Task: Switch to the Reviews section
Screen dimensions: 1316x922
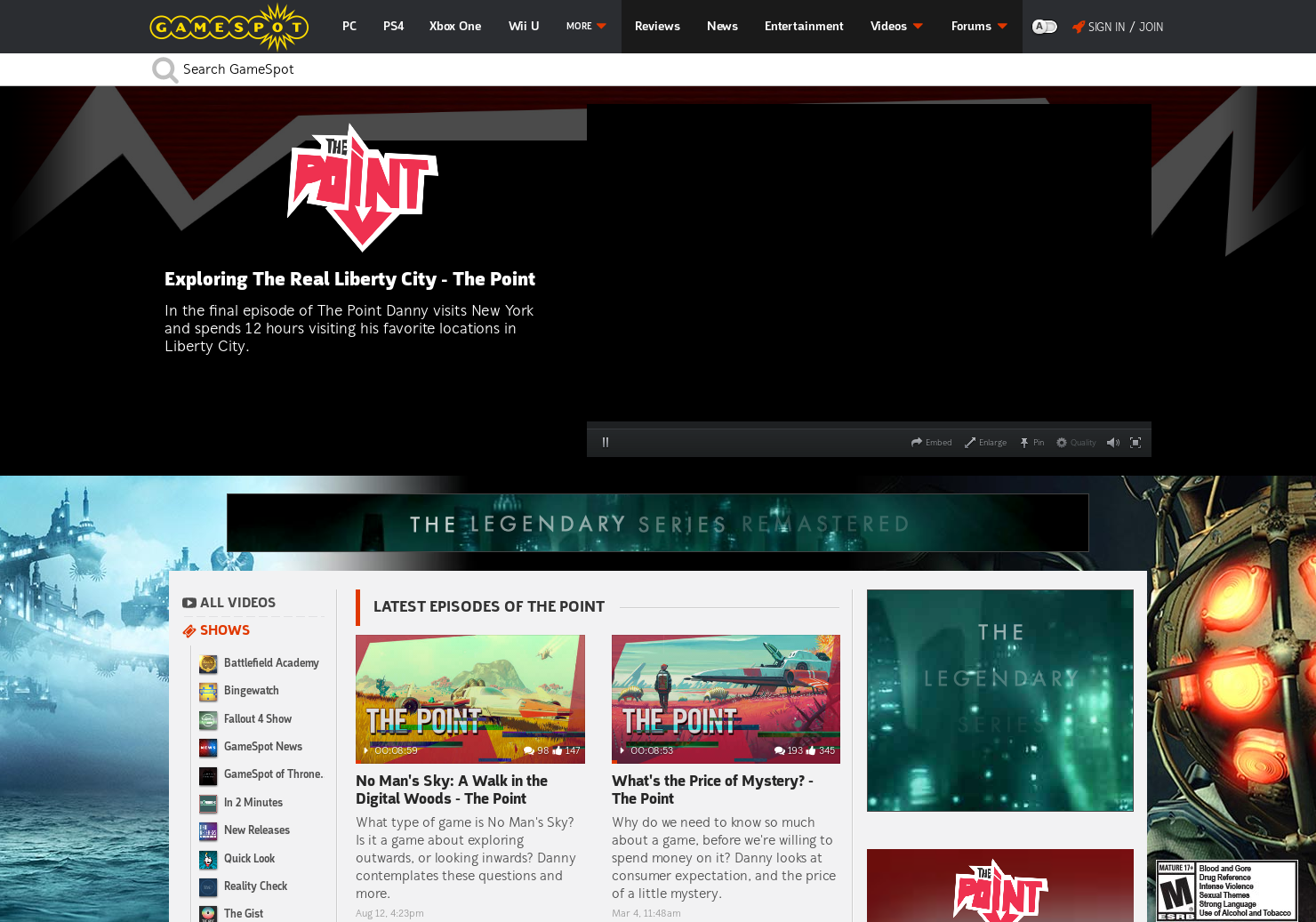Action: tap(657, 27)
